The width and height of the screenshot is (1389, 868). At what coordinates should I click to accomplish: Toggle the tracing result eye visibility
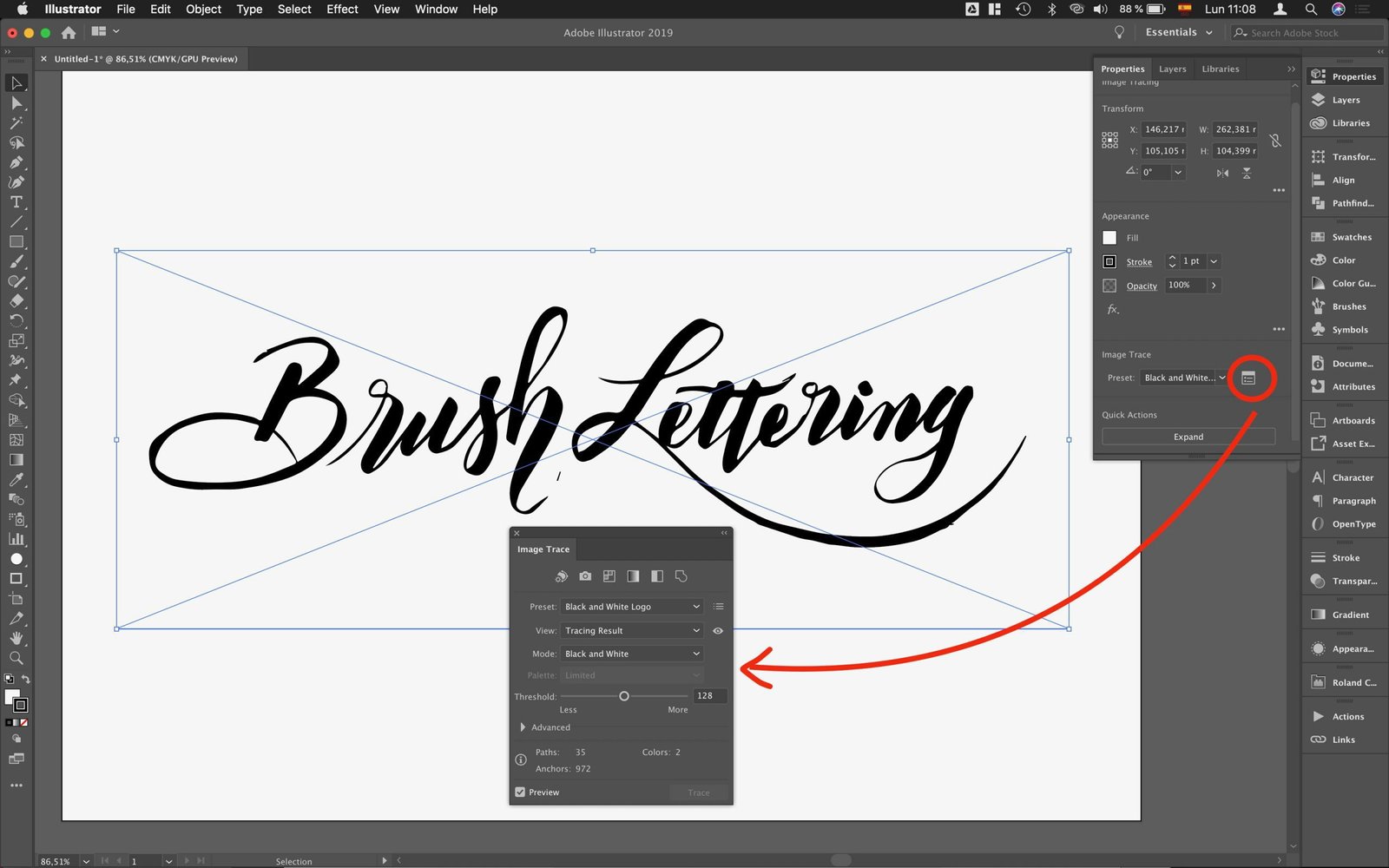tap(718, 631)
